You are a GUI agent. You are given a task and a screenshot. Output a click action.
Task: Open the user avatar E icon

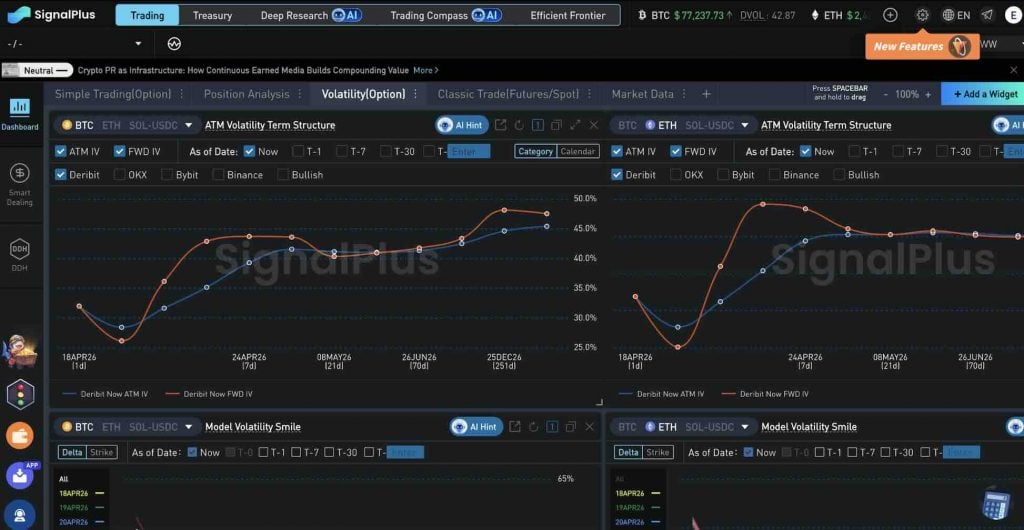pos(1013,15)
